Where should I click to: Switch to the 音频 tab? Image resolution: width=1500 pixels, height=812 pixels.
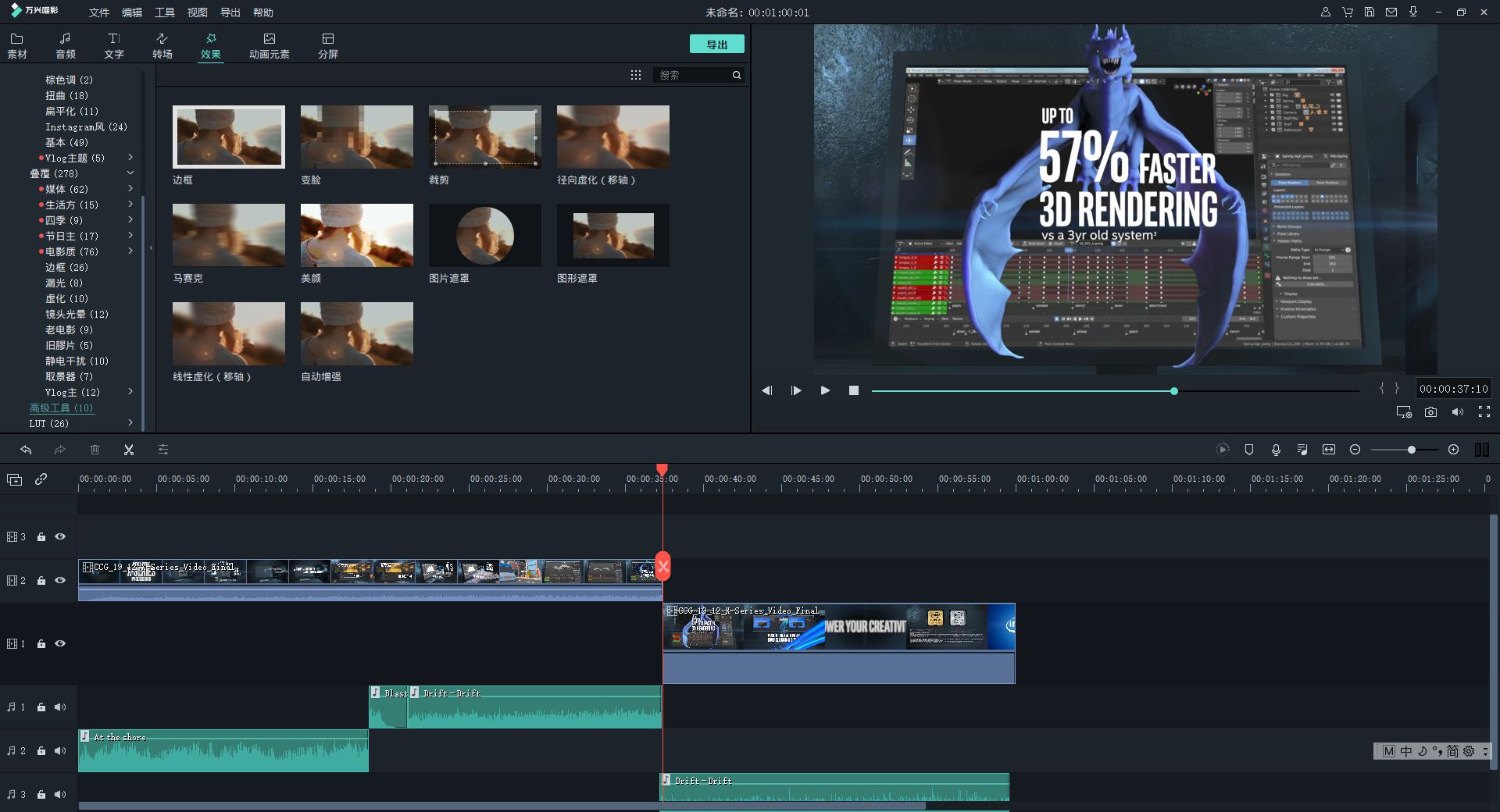pos(66,46)
